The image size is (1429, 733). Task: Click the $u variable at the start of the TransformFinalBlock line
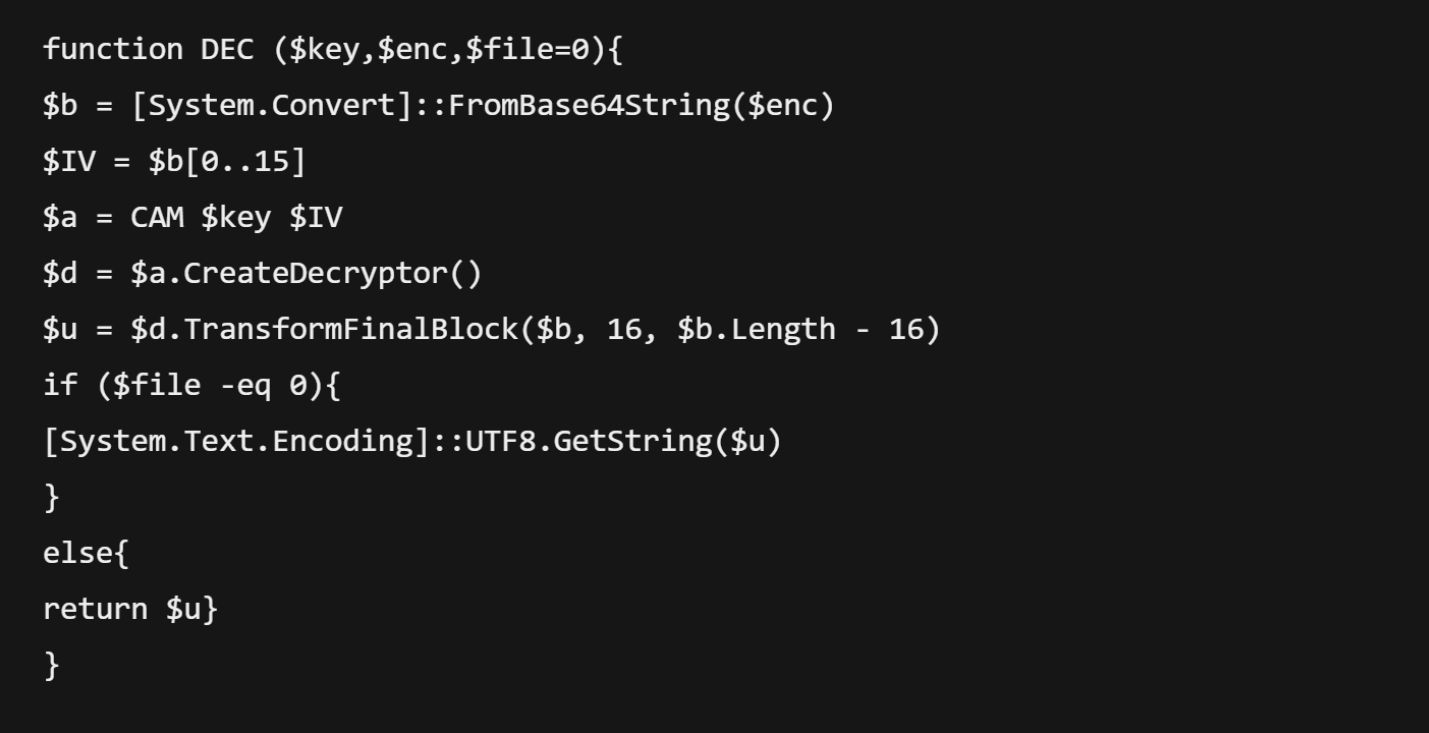pyautogui.click(x=60, y=330)
